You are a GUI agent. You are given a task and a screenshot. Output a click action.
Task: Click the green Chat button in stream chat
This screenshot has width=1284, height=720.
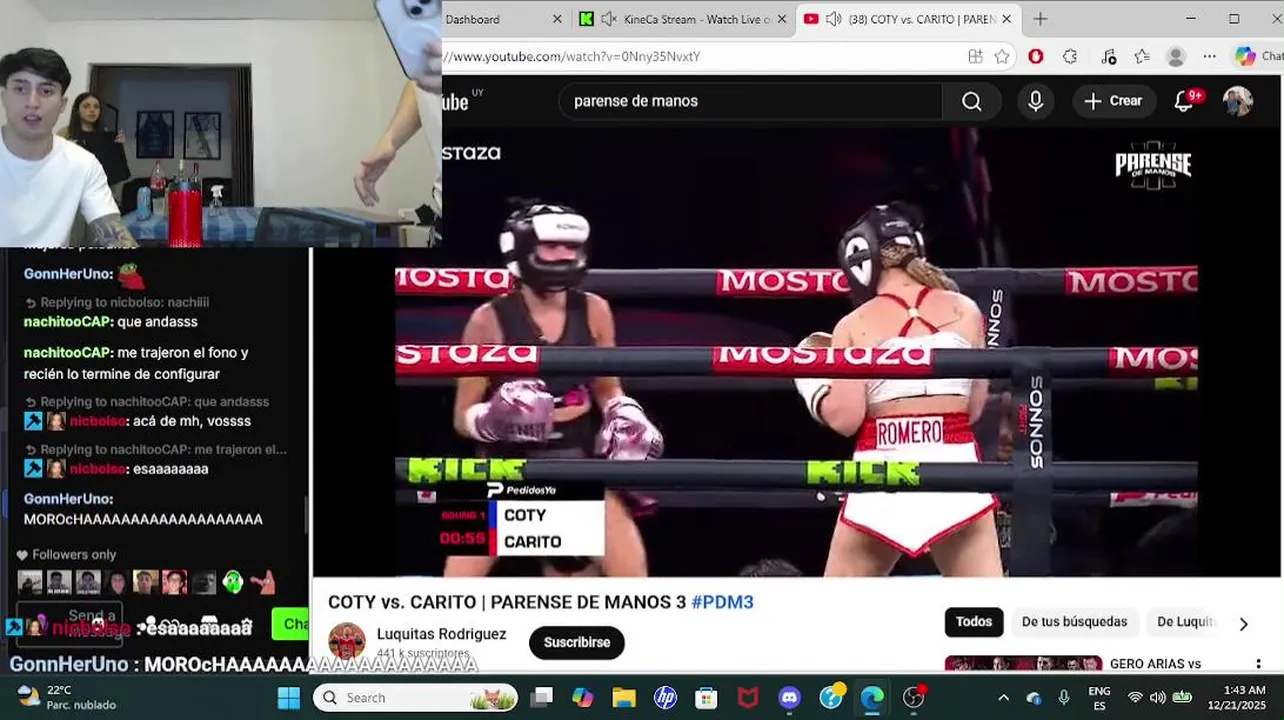point(291,624)
